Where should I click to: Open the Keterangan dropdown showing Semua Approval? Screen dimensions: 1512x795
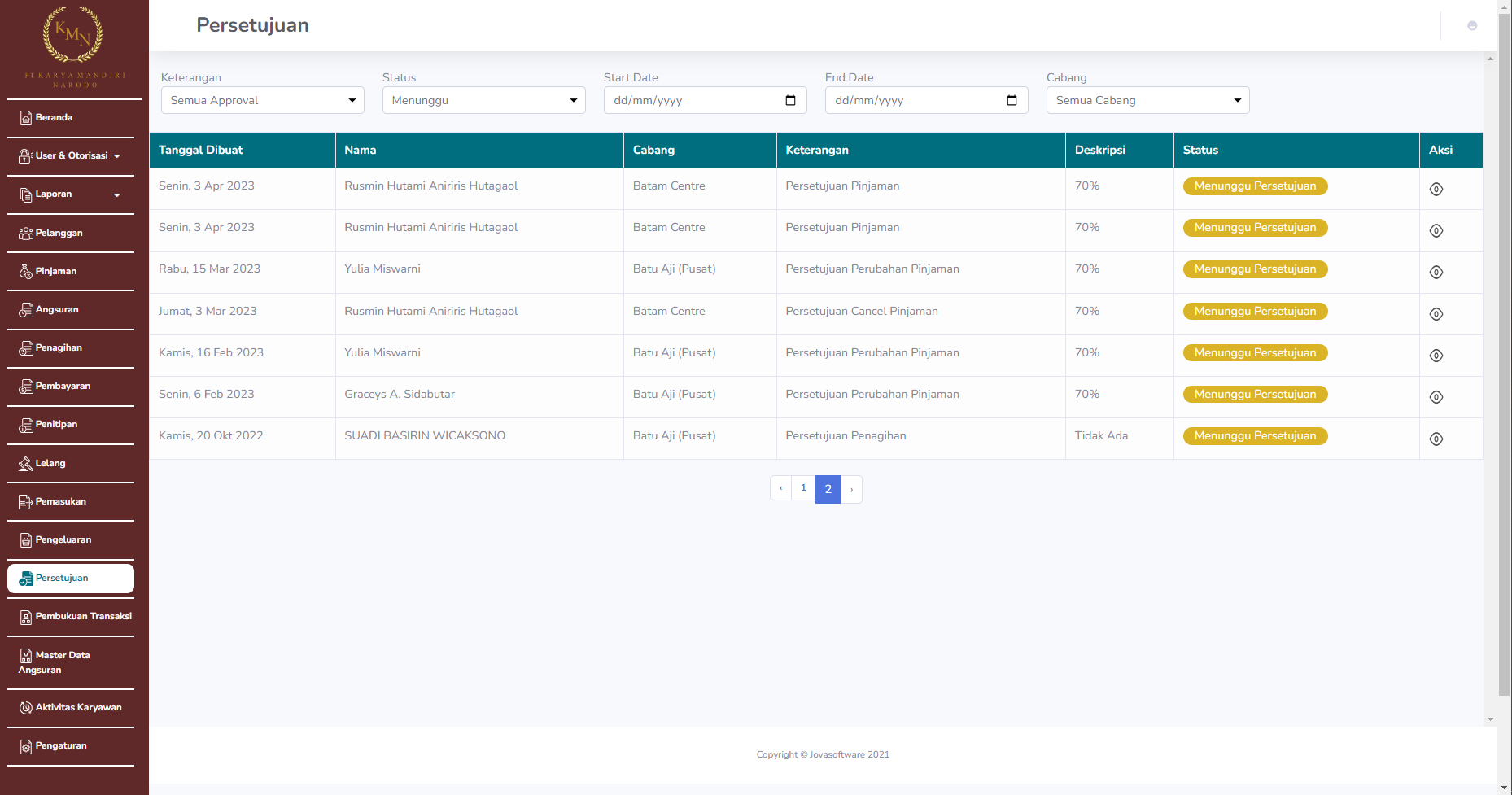[x=262, y=100]
